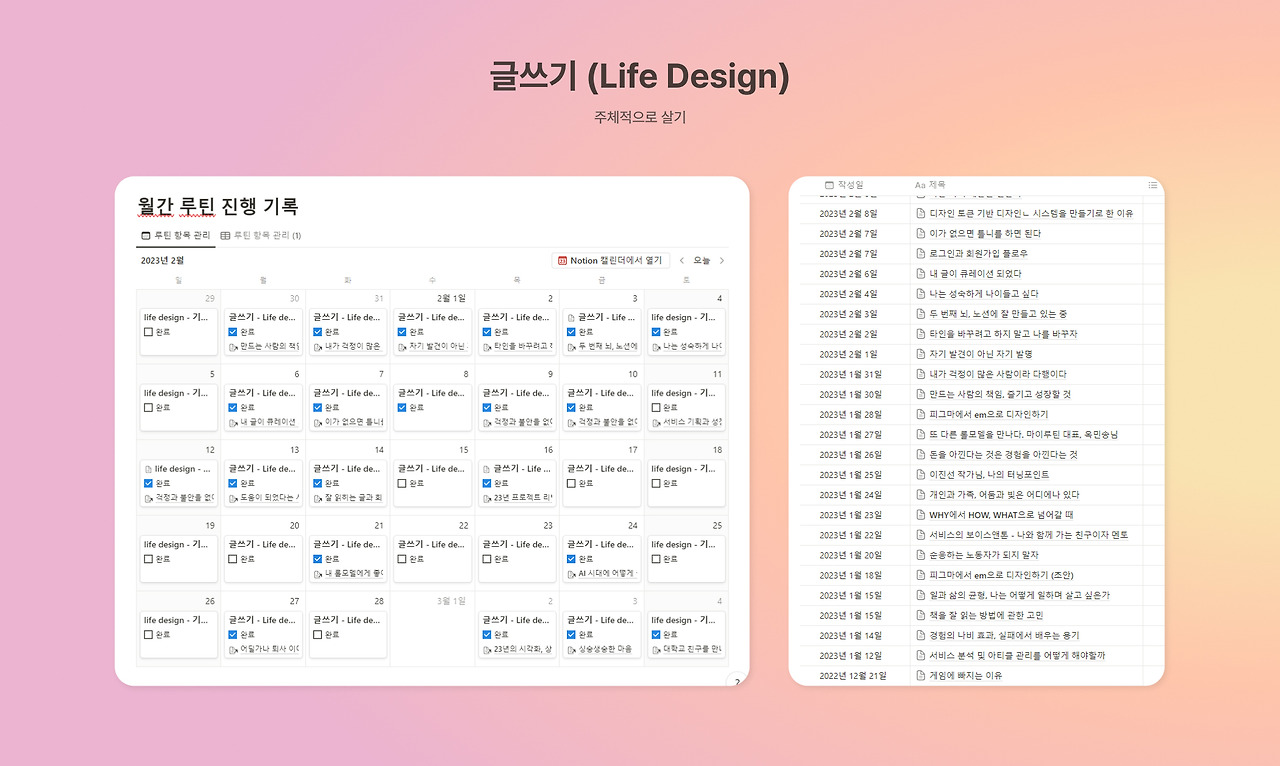Viewport: 1280px width, 766px height.
Task: Click the date cell '2023년 1월 28일'
Action: [x=851, y=415]
